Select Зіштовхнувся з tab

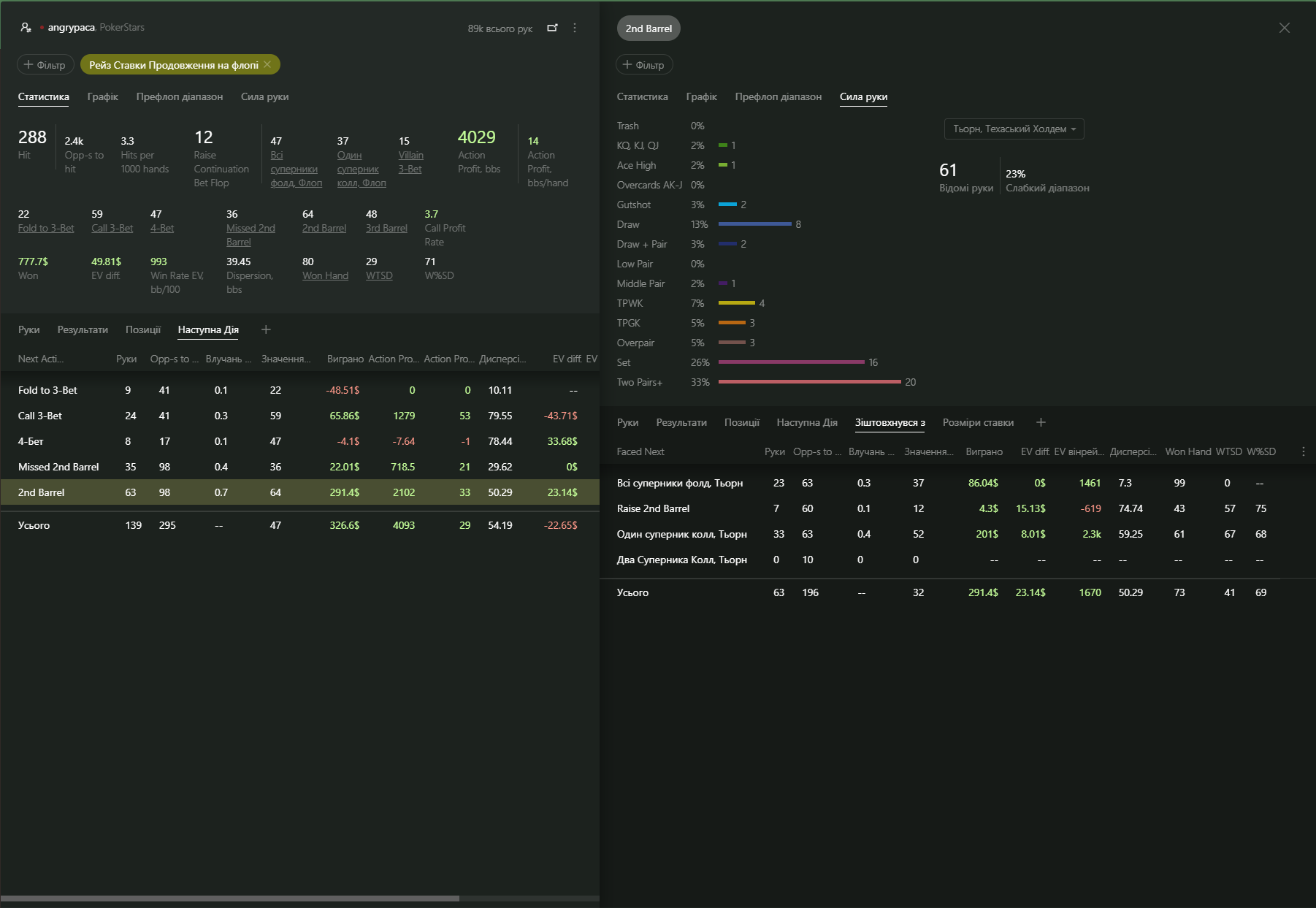(x=890, y=422)
